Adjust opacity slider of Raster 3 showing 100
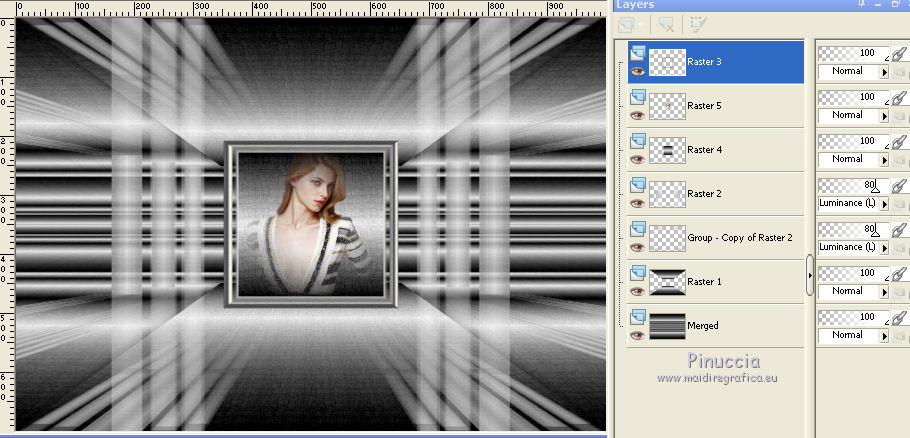Viewport: 910px width, 438px height. point(854,54)
